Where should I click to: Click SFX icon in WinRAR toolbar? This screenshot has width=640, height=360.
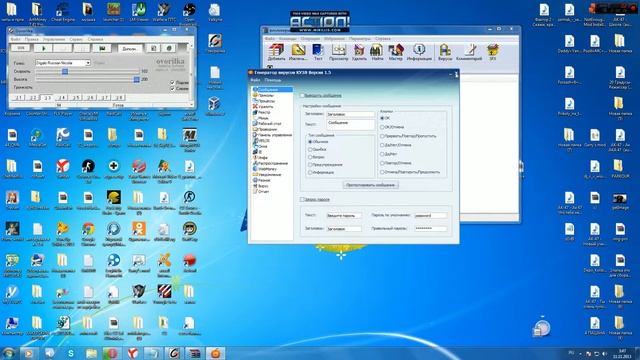(493, 53)
